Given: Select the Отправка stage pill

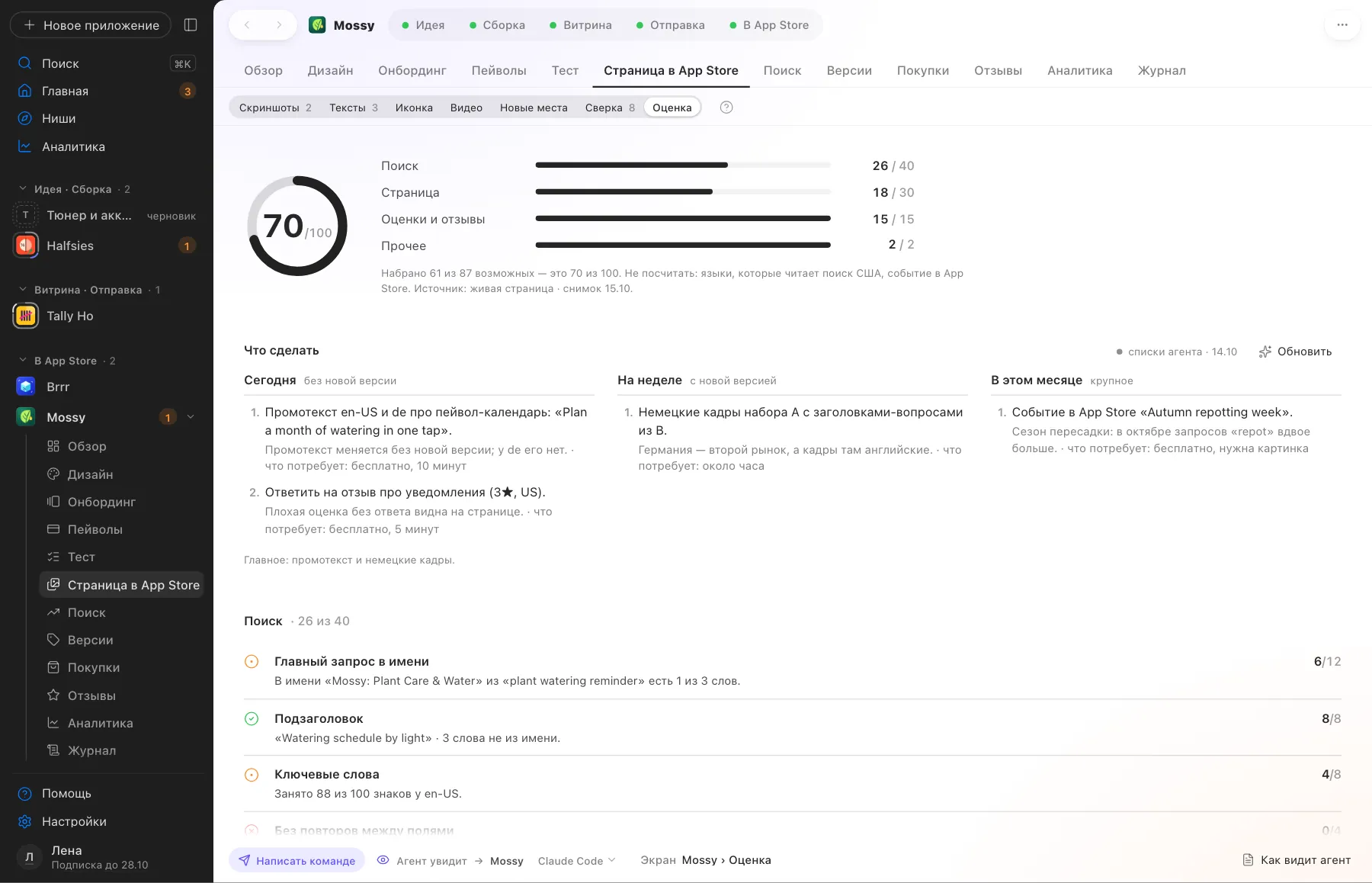Looking at the screenshot, I should click(670, 25).
